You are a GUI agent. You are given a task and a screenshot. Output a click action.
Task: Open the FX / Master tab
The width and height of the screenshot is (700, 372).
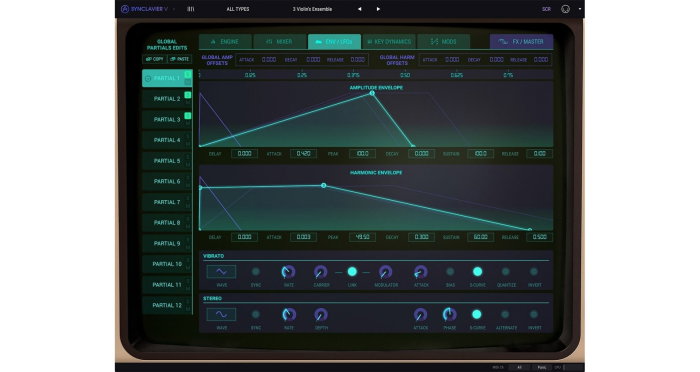pyautogui.click(x=521, y=42)
